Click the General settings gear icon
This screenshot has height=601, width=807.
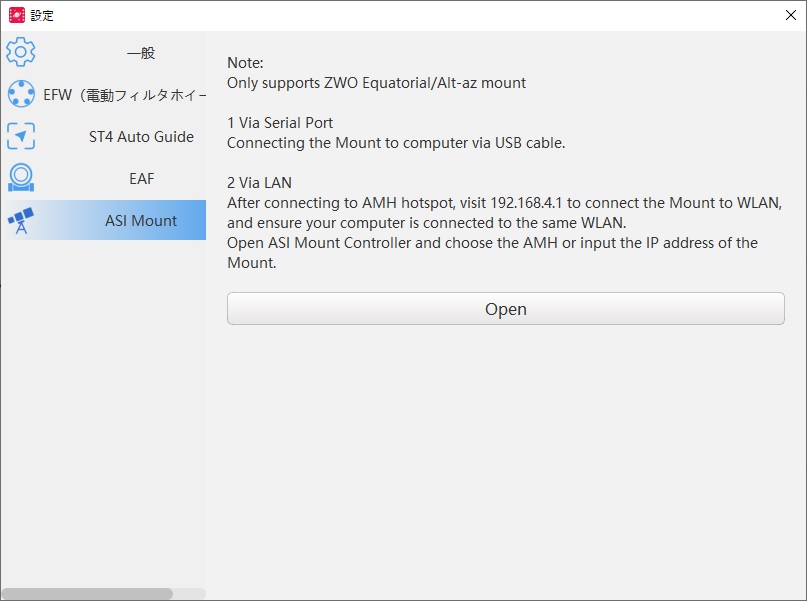[21, 51]
